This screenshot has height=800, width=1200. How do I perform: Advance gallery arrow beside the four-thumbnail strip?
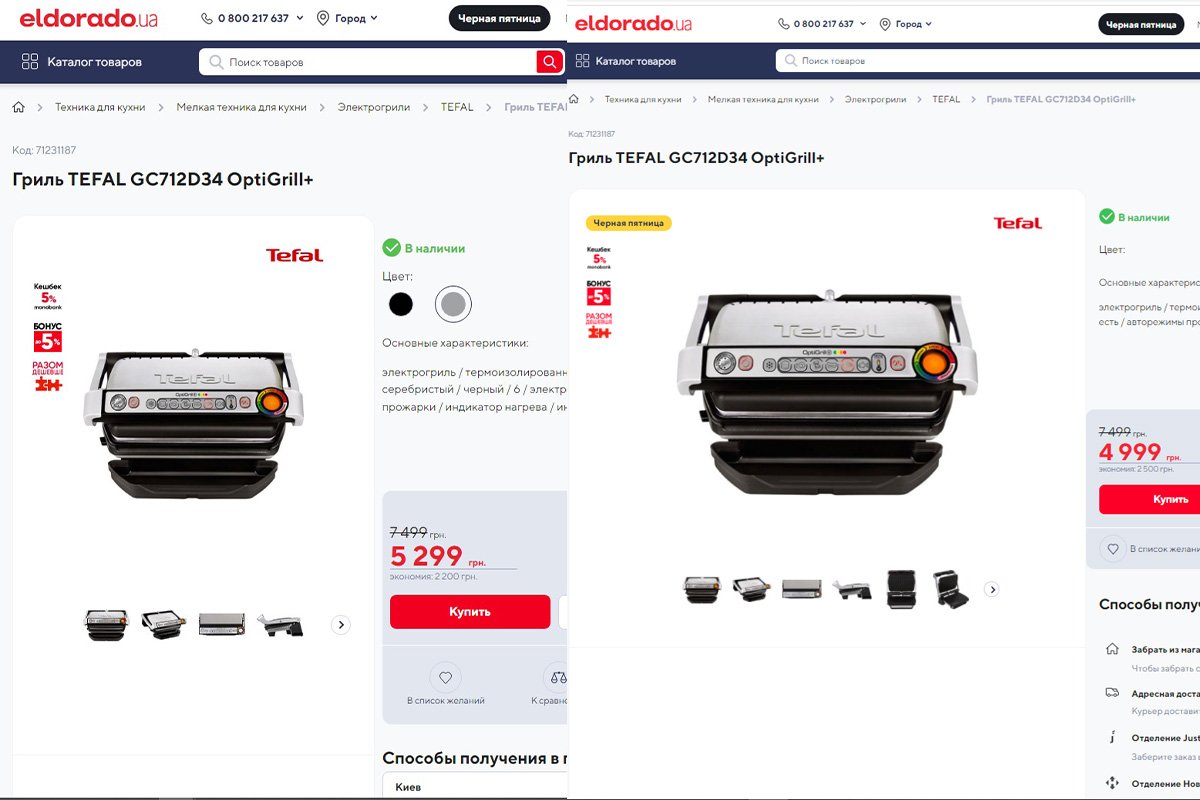click(x=340, y=625)
